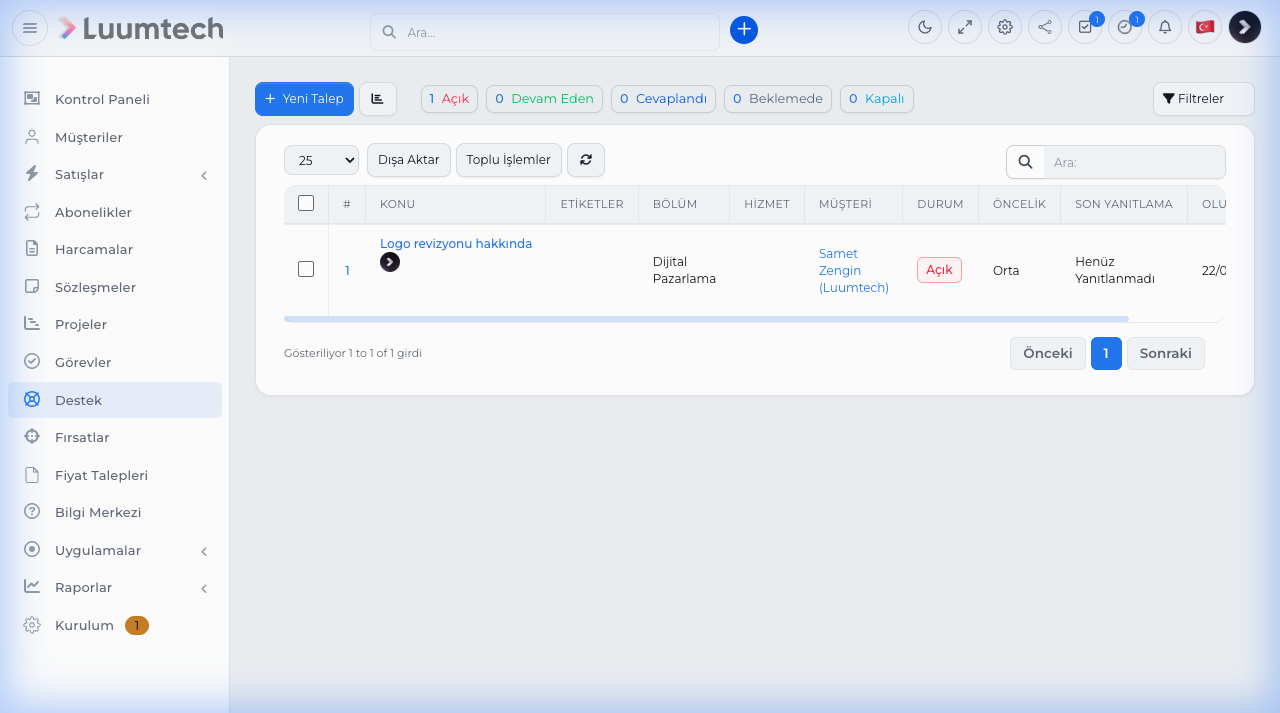
Task: Toggle the hamburger sidebar menu
Action: [30, 28]
